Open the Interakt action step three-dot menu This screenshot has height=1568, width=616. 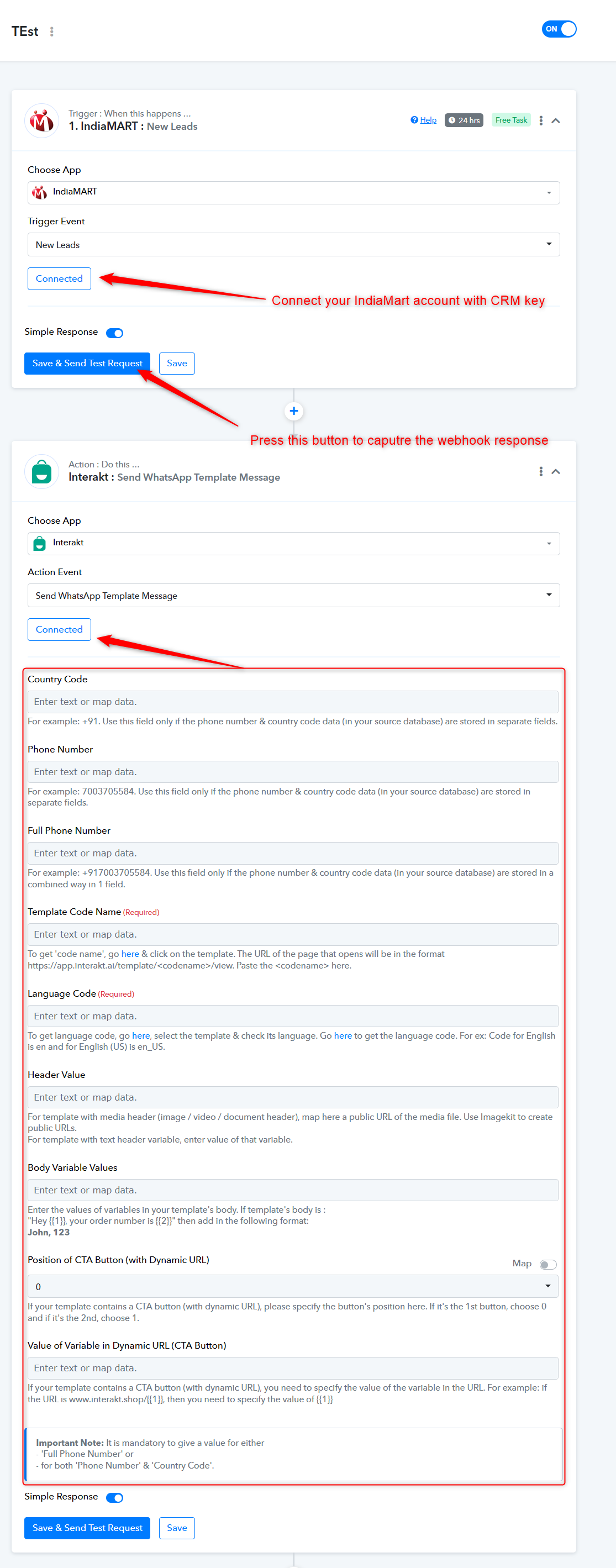(540, 472)
